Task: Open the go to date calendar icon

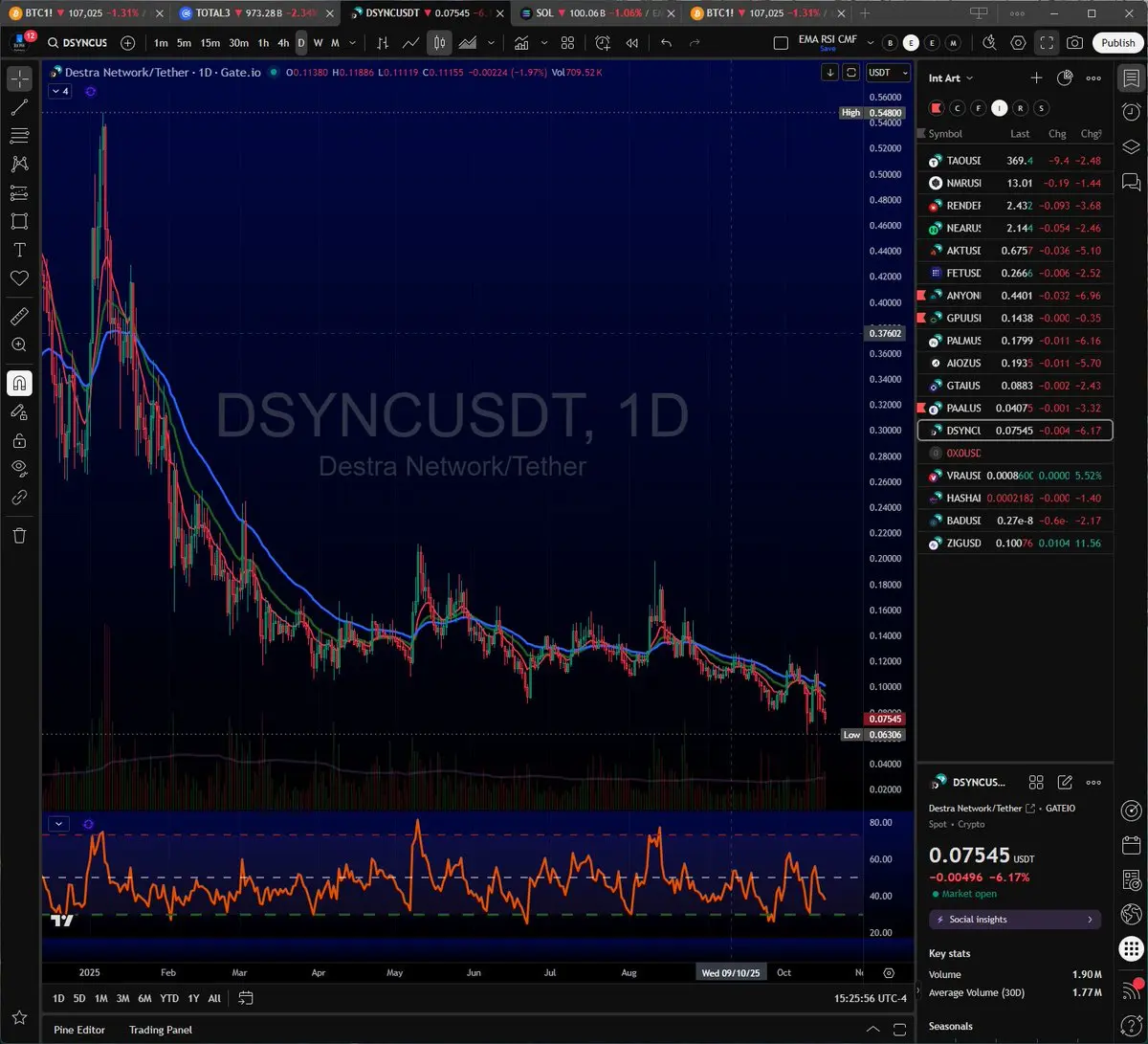Action: tap(246, 998)
